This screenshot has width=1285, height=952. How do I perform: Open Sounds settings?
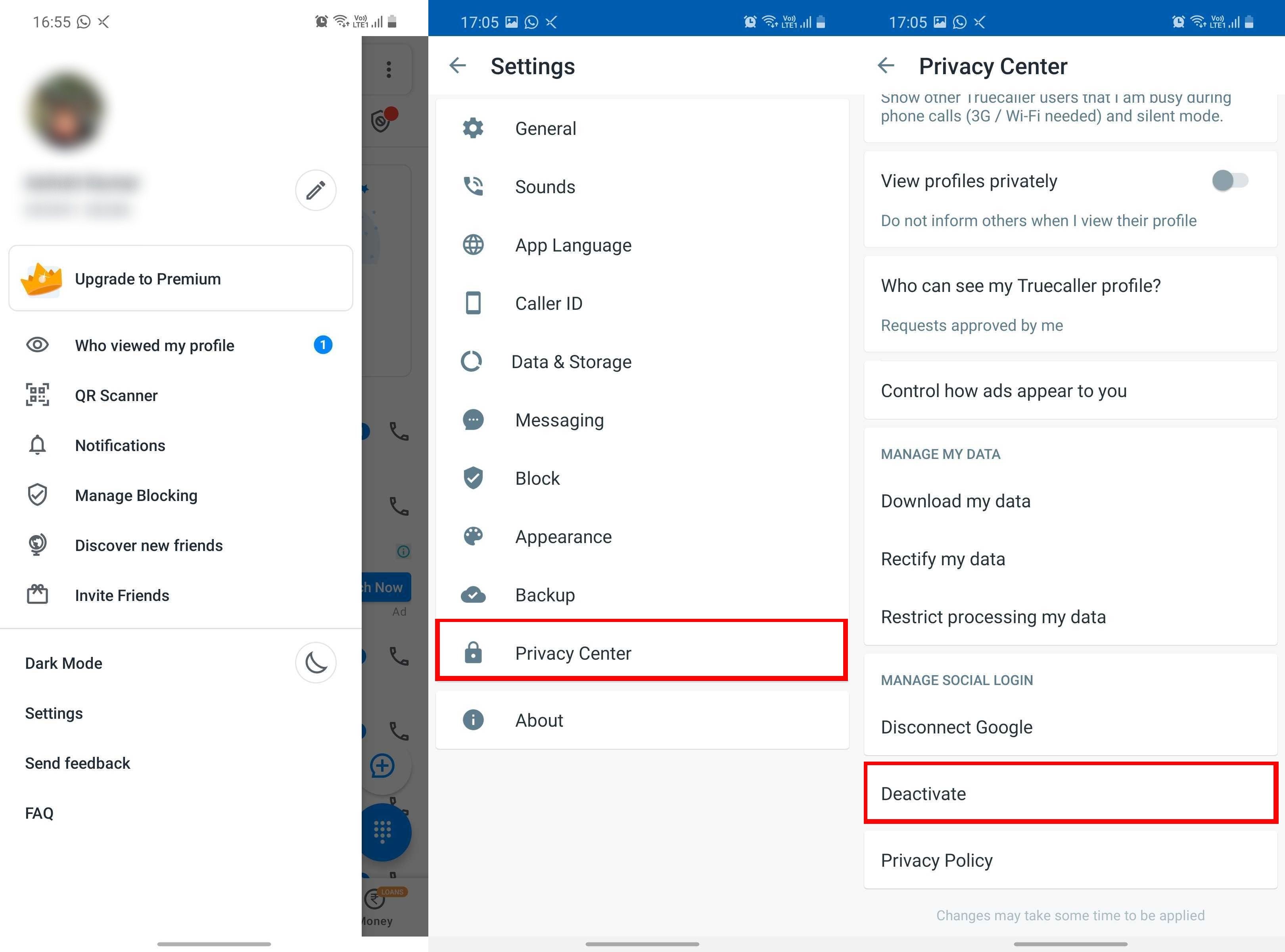[x=642, y=186]
